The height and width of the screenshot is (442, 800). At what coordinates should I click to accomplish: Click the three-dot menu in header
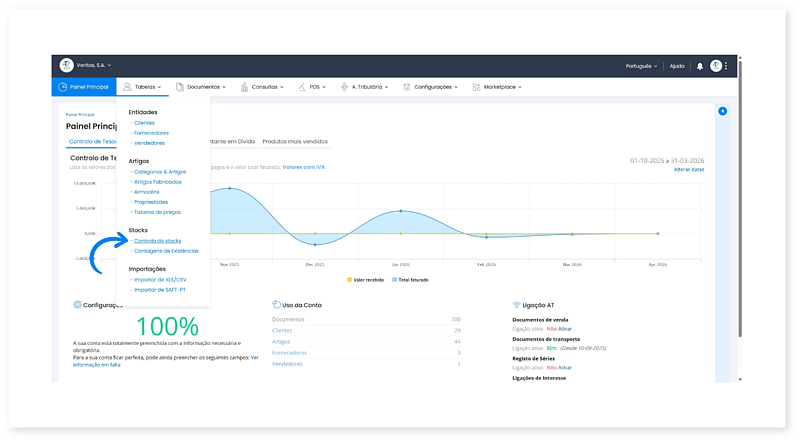(727, 66)
